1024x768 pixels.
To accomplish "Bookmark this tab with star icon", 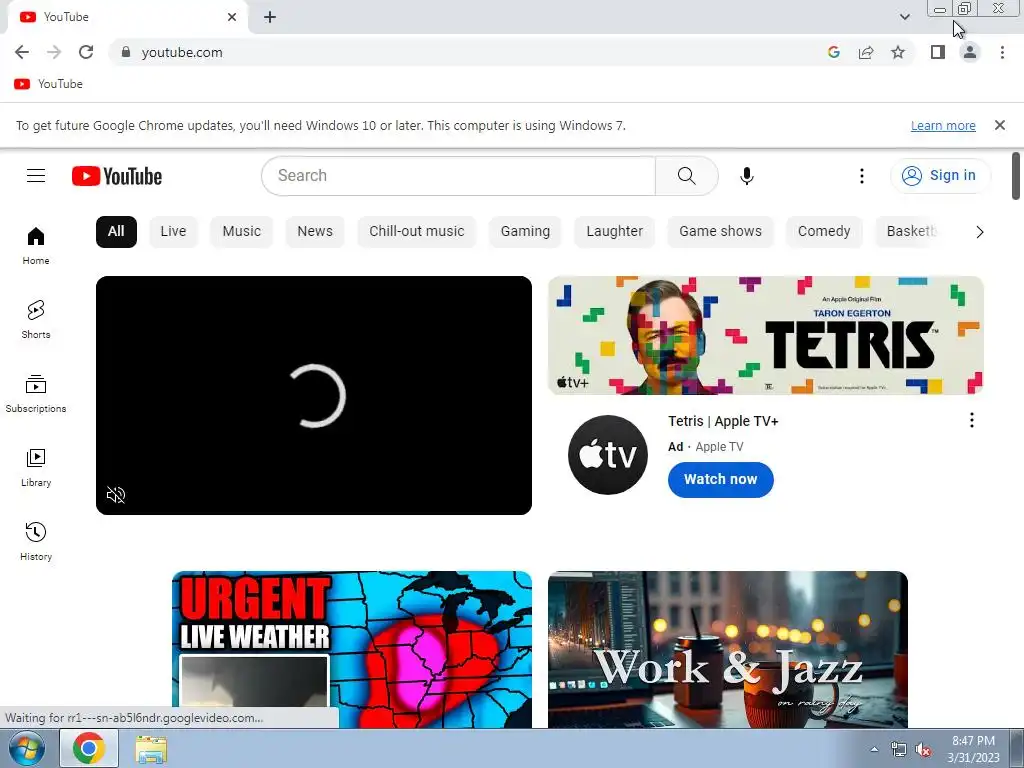I will [898, 52].
